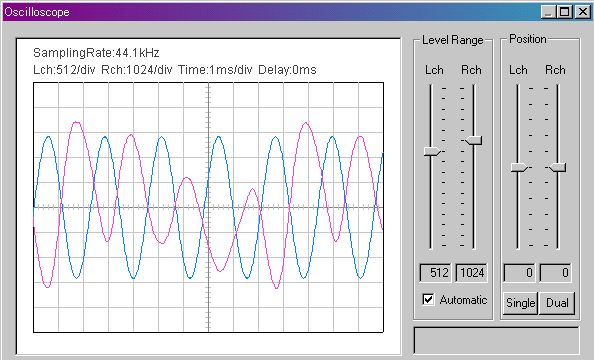Screen dimensions: 594x360
Task: Click the empty status box below the Position panel
Action: 496,340
